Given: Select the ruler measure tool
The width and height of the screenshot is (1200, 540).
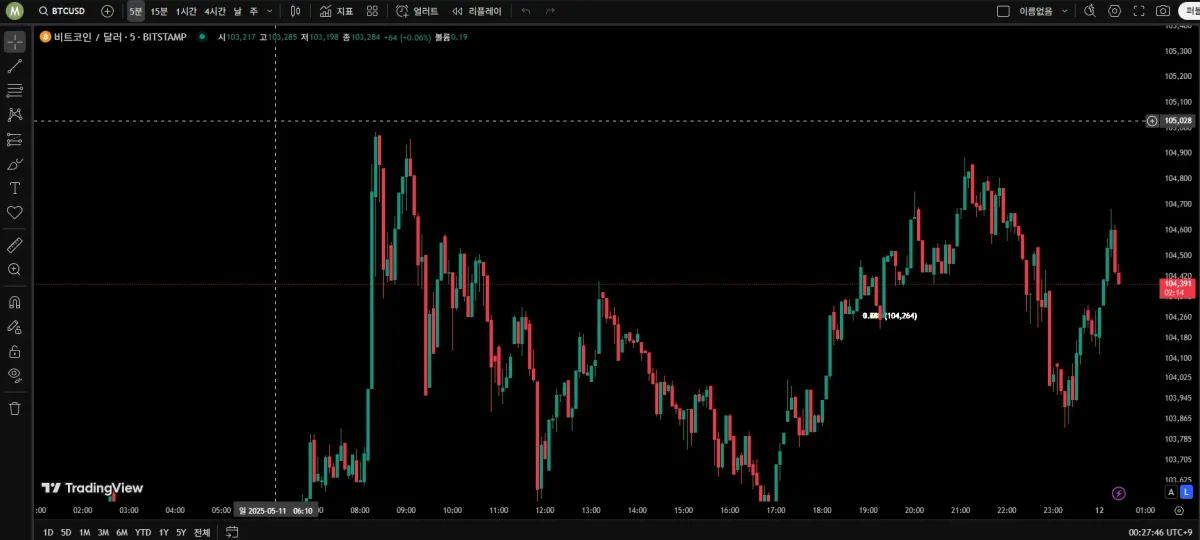Looking at the screenshot, I should pos(15,244).
